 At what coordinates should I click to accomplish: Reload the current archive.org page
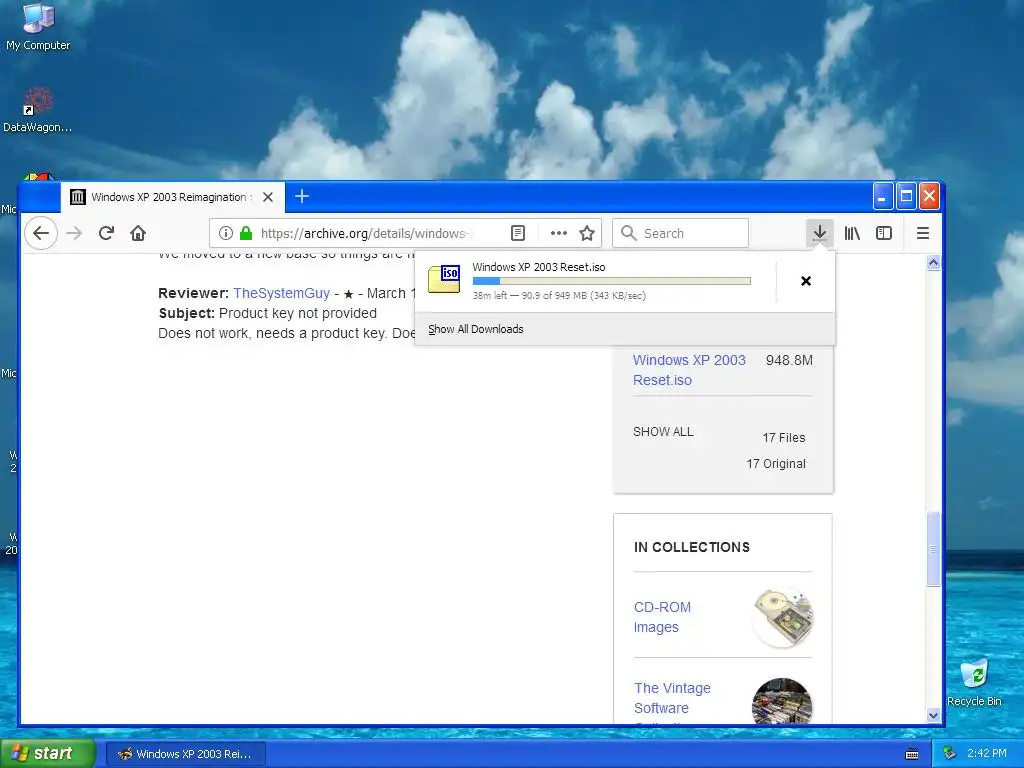click(106, 233)
